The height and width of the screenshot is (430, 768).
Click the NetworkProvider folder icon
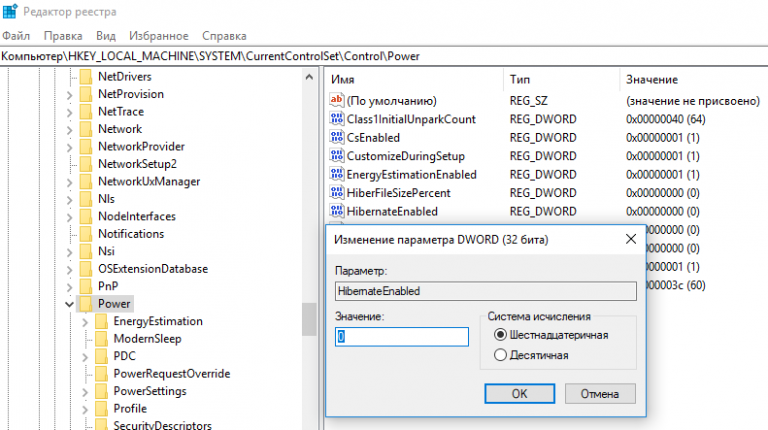(x=85, y=146)
